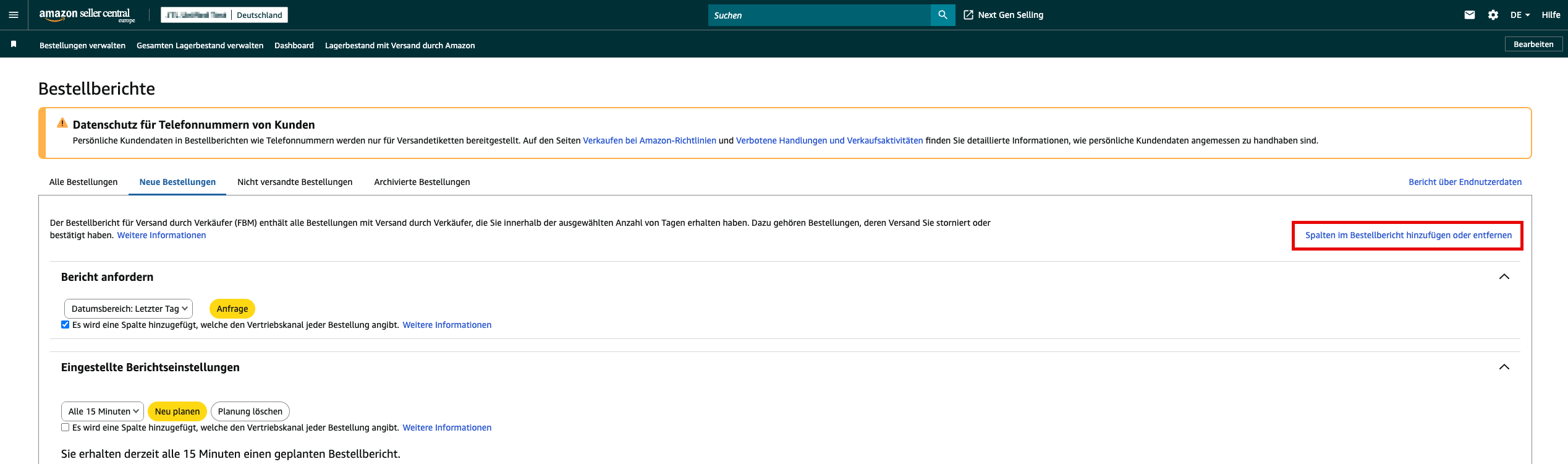The height and width of the screenshot is (464, 1568).
Task: Click the search magnifier icon
Action: 943,15
